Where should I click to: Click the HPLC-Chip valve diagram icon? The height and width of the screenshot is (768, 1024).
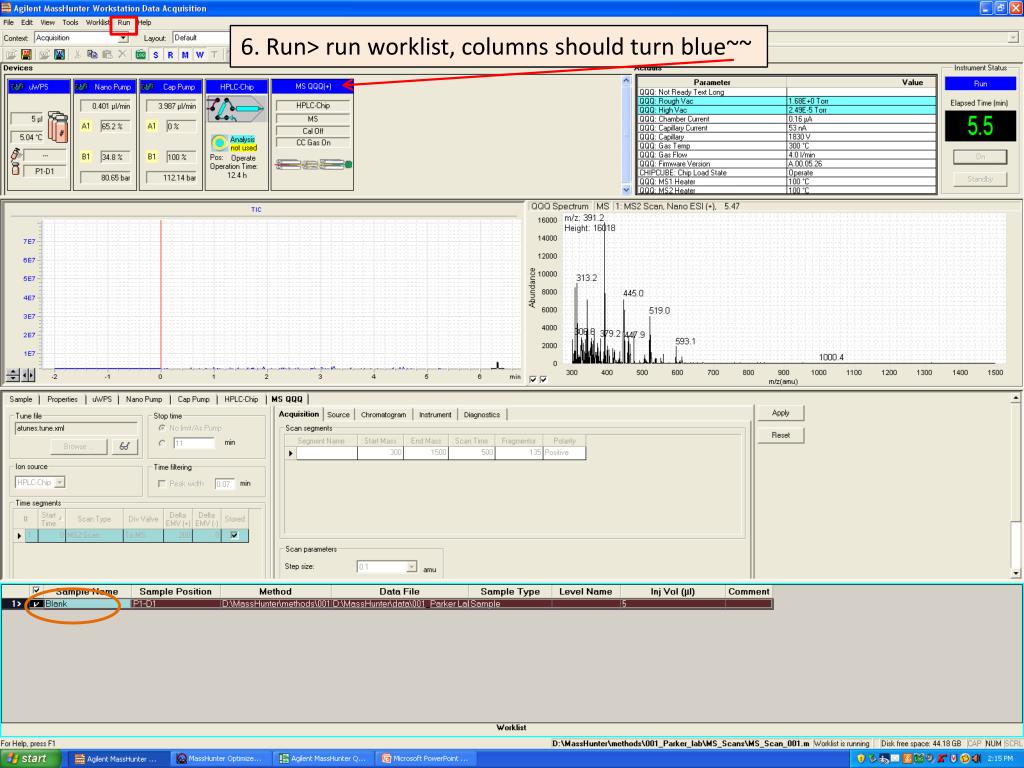tap(236, 109)
